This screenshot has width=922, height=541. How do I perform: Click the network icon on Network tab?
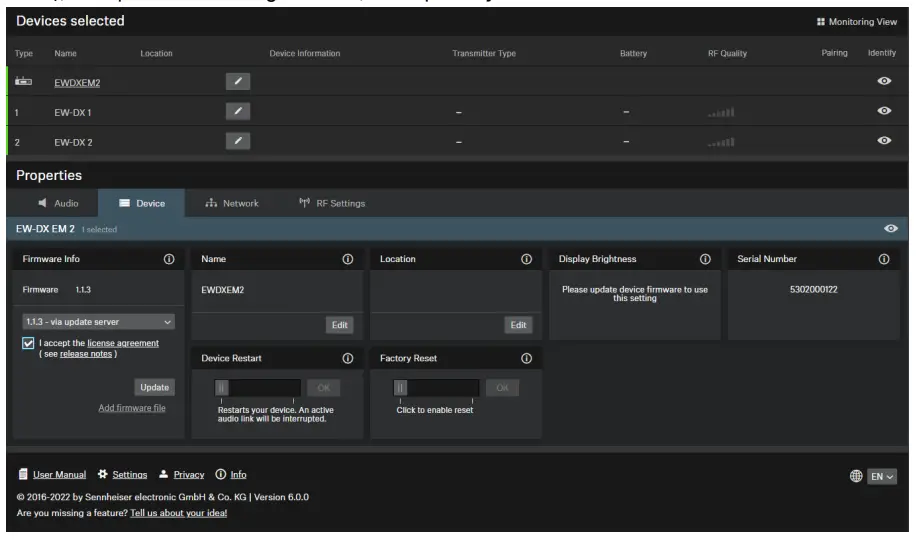coord(211,203)
